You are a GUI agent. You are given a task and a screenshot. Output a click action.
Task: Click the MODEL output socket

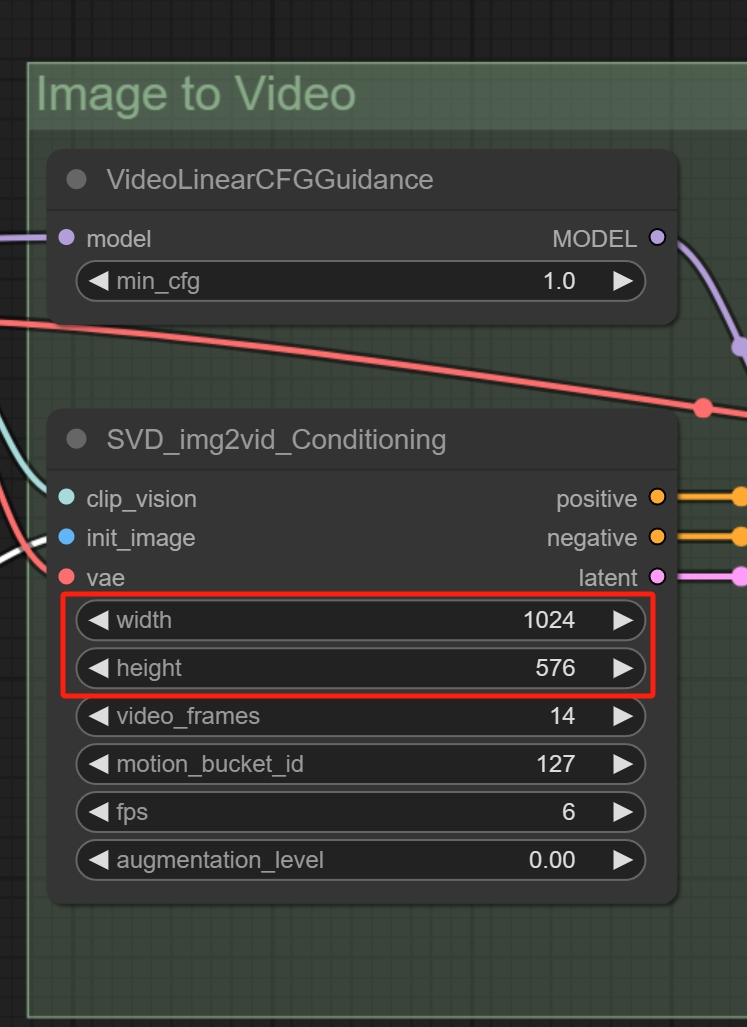click(x=657, y=237)
